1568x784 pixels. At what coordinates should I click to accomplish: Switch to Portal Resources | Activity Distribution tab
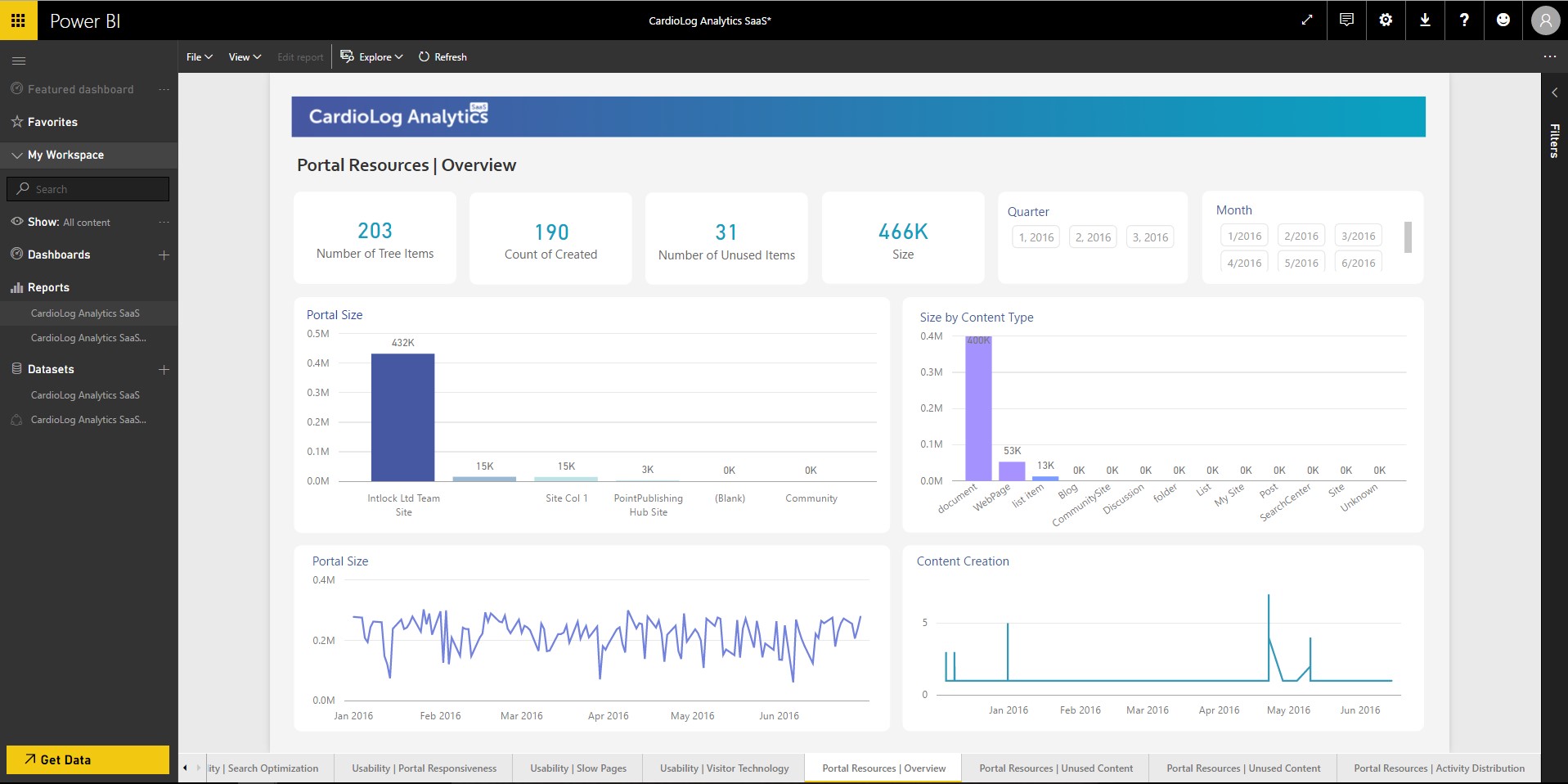[x=1439, y=768]
